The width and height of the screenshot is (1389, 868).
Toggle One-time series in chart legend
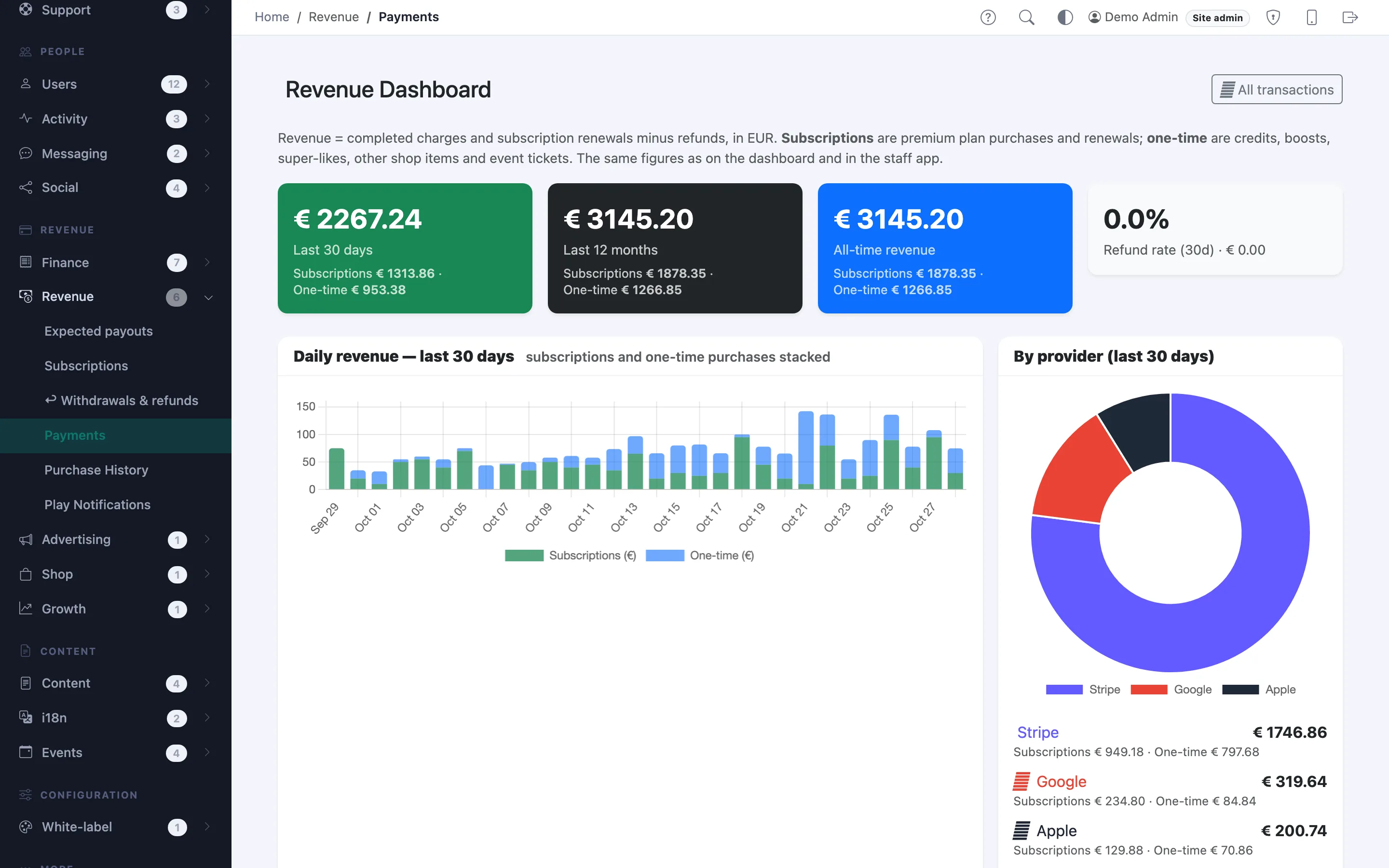click(x=700, y=555)
